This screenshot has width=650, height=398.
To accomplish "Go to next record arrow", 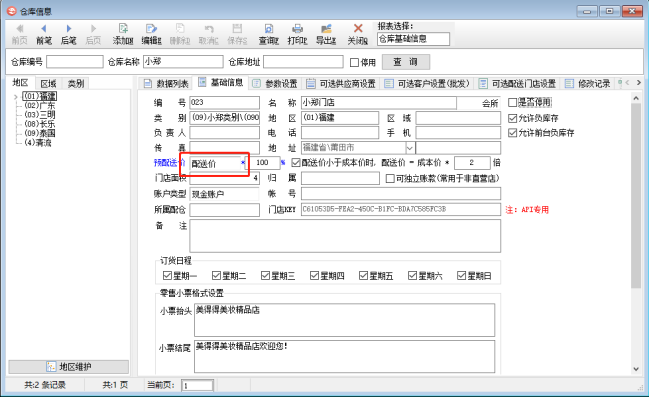I will click(69, 29).
